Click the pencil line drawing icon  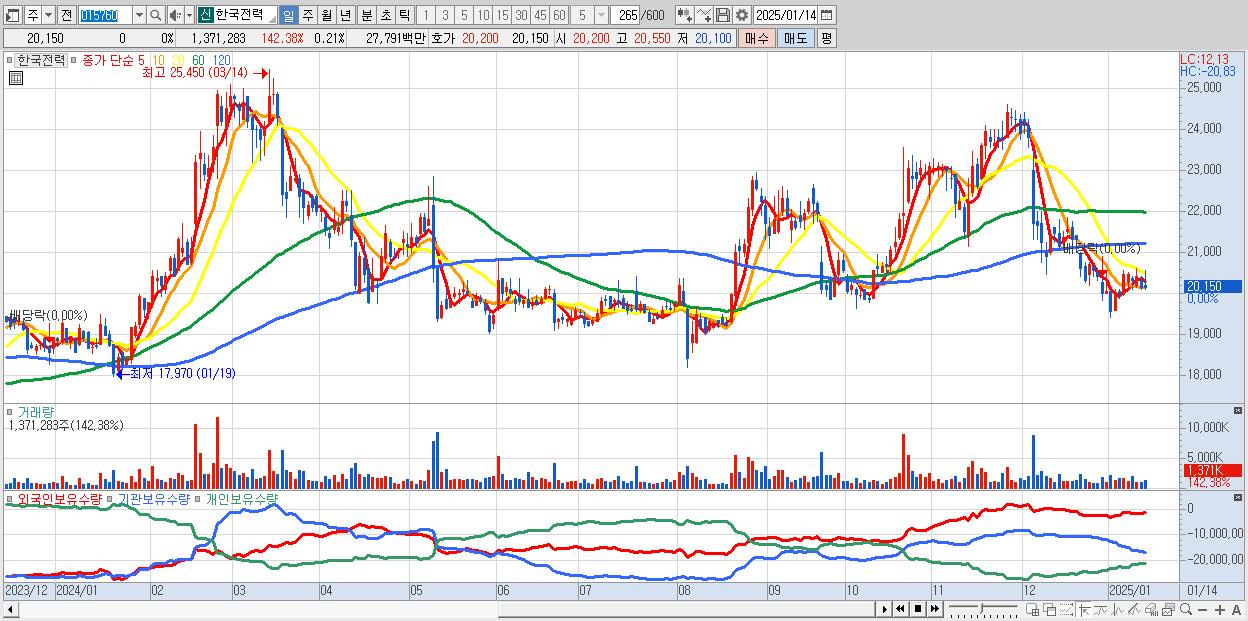point(1135,610)
